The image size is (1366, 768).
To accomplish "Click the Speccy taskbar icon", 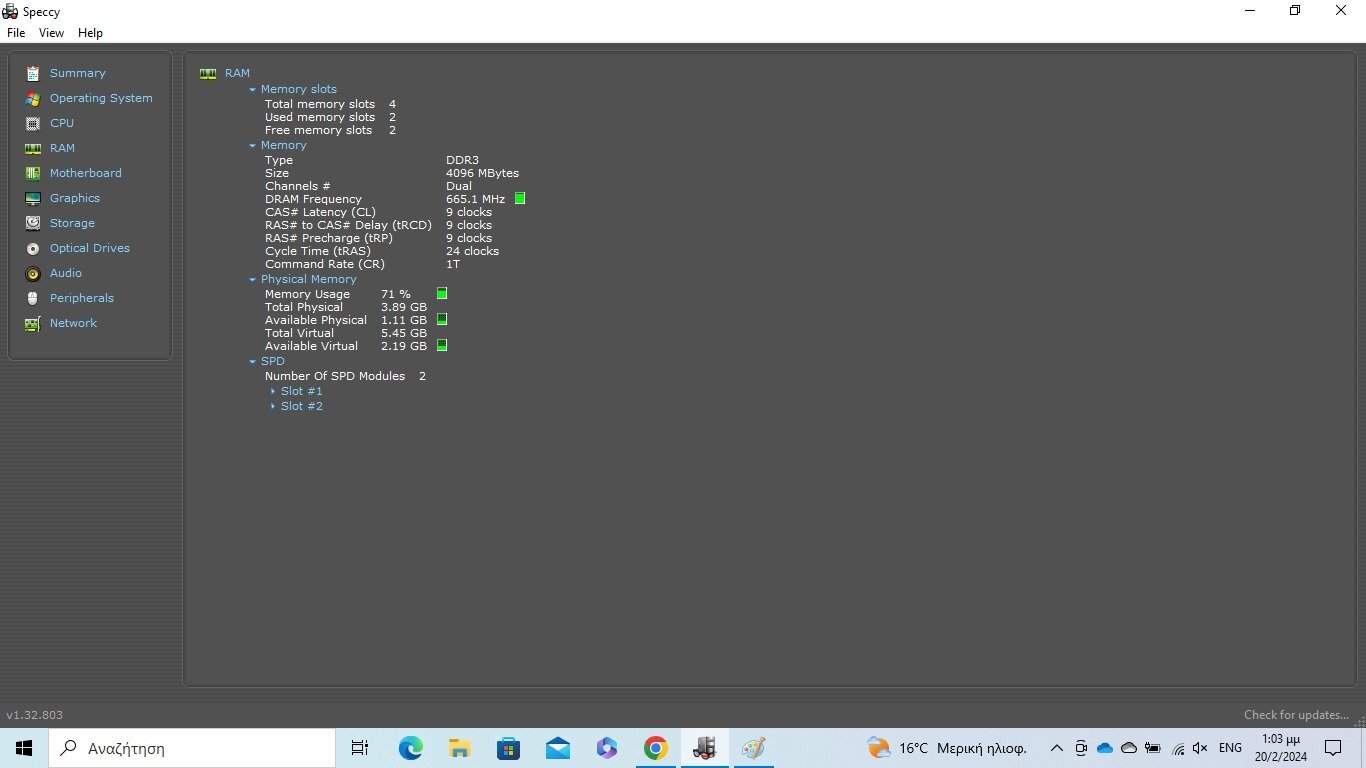I will pos(704,748).
